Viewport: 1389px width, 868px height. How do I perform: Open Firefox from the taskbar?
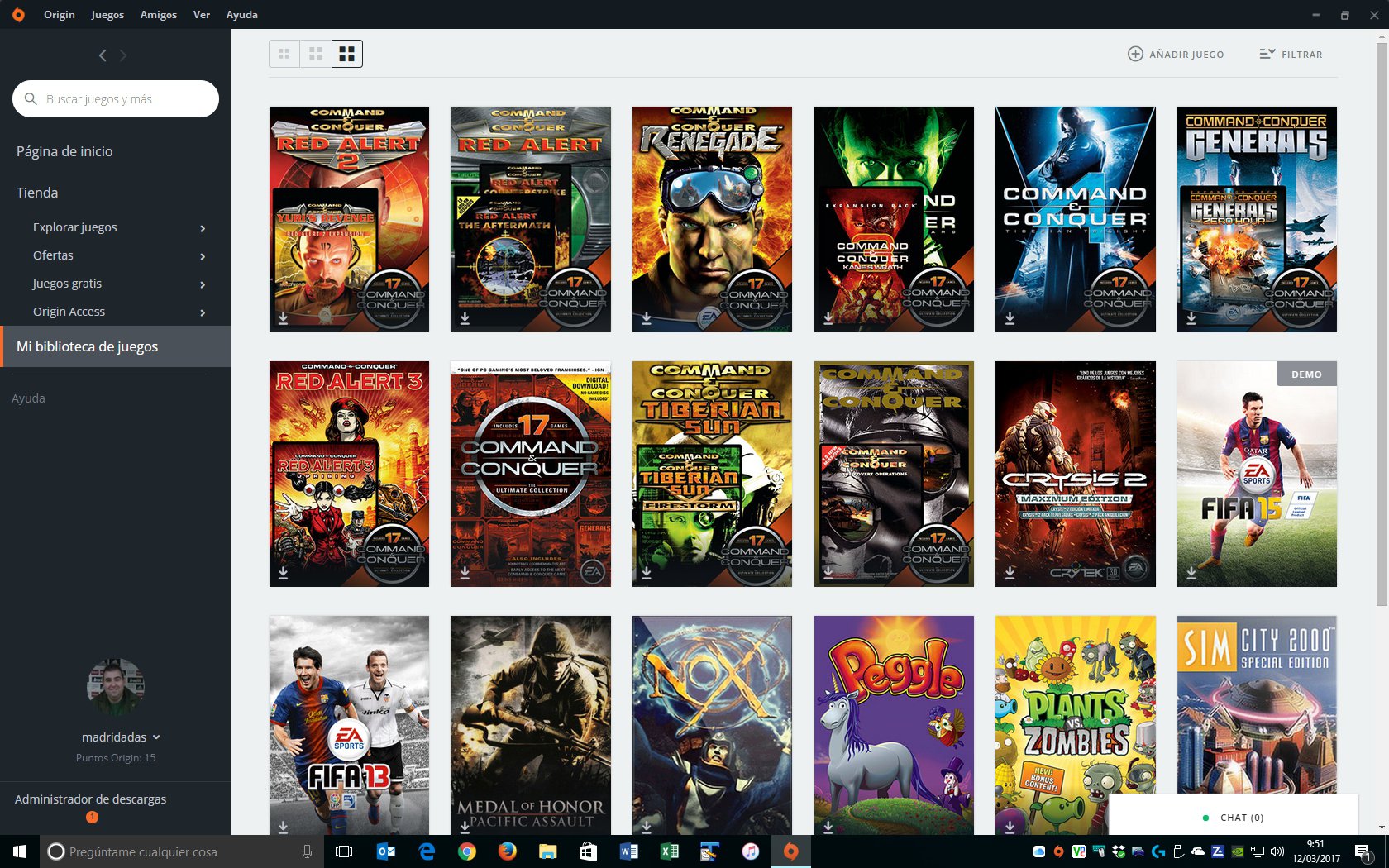coord(508,851)
